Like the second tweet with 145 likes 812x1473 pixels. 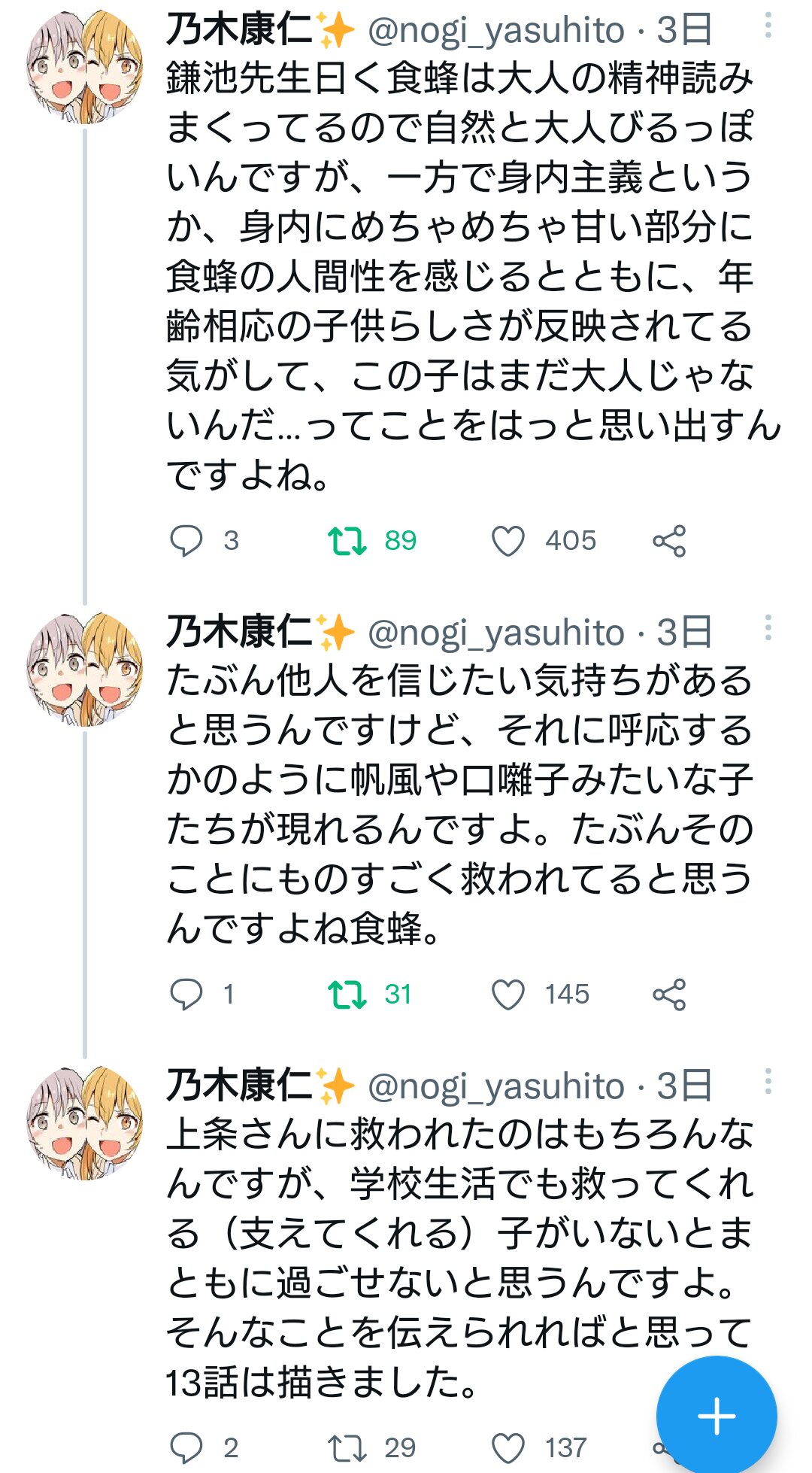coord(507,995)
